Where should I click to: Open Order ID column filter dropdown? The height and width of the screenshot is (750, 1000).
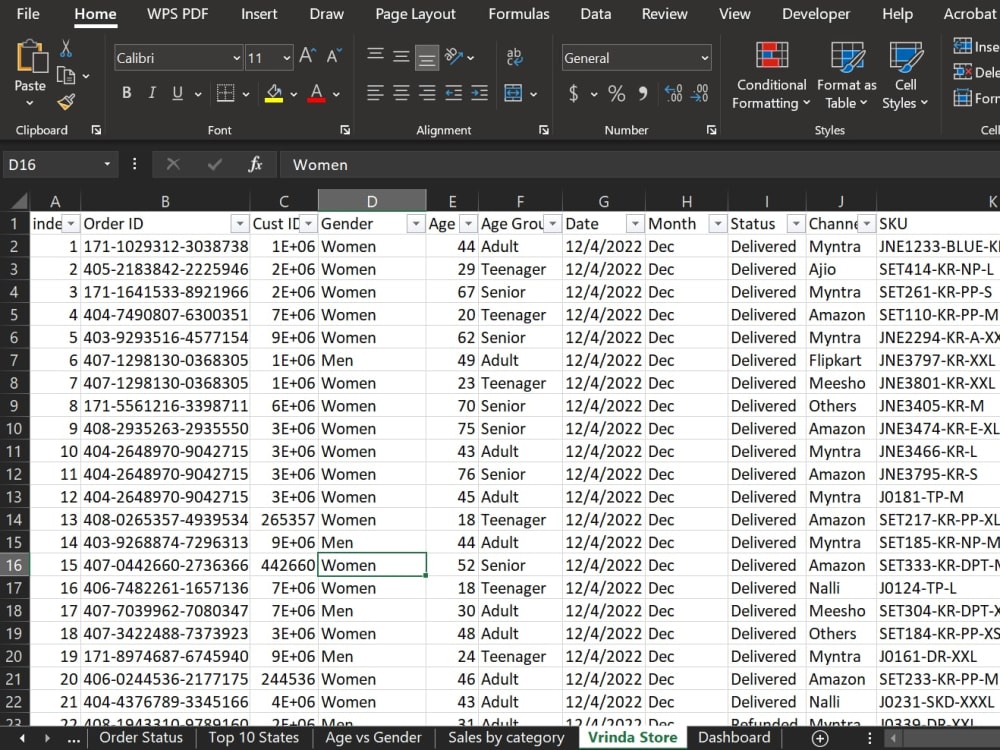tap(239, 224)
